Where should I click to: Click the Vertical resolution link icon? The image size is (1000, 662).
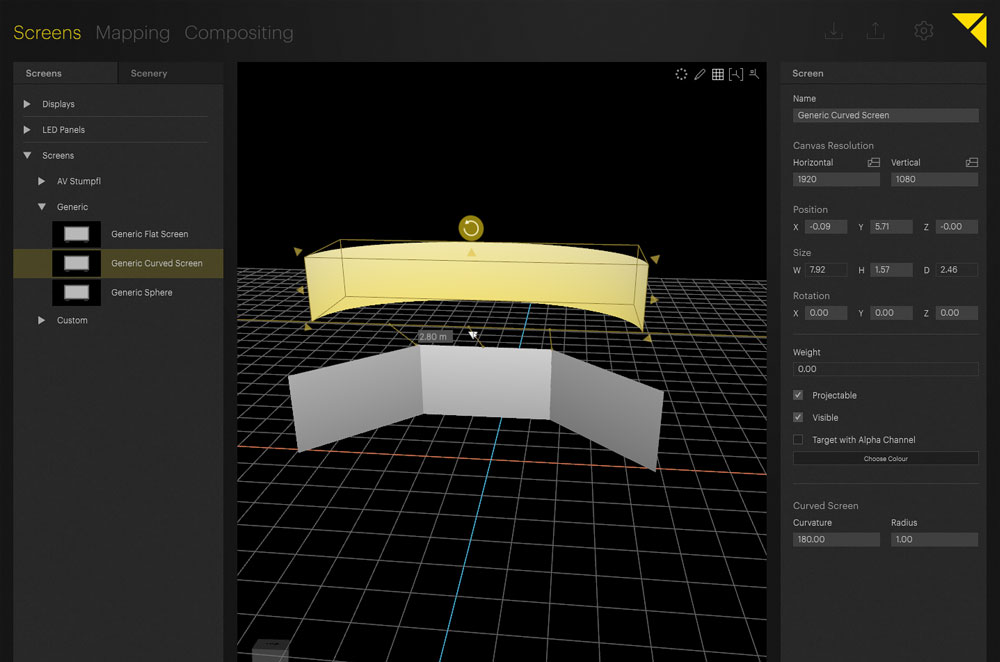pos(970,161)
